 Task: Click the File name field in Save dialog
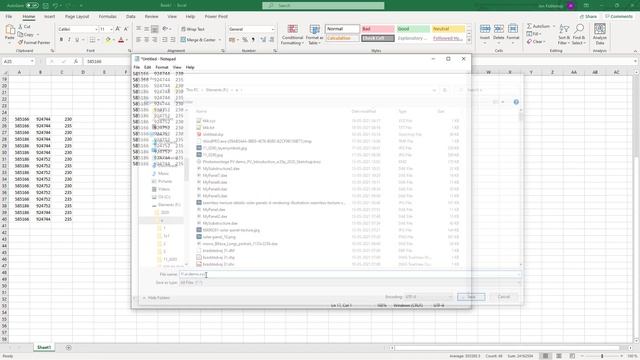coord(350,274)
